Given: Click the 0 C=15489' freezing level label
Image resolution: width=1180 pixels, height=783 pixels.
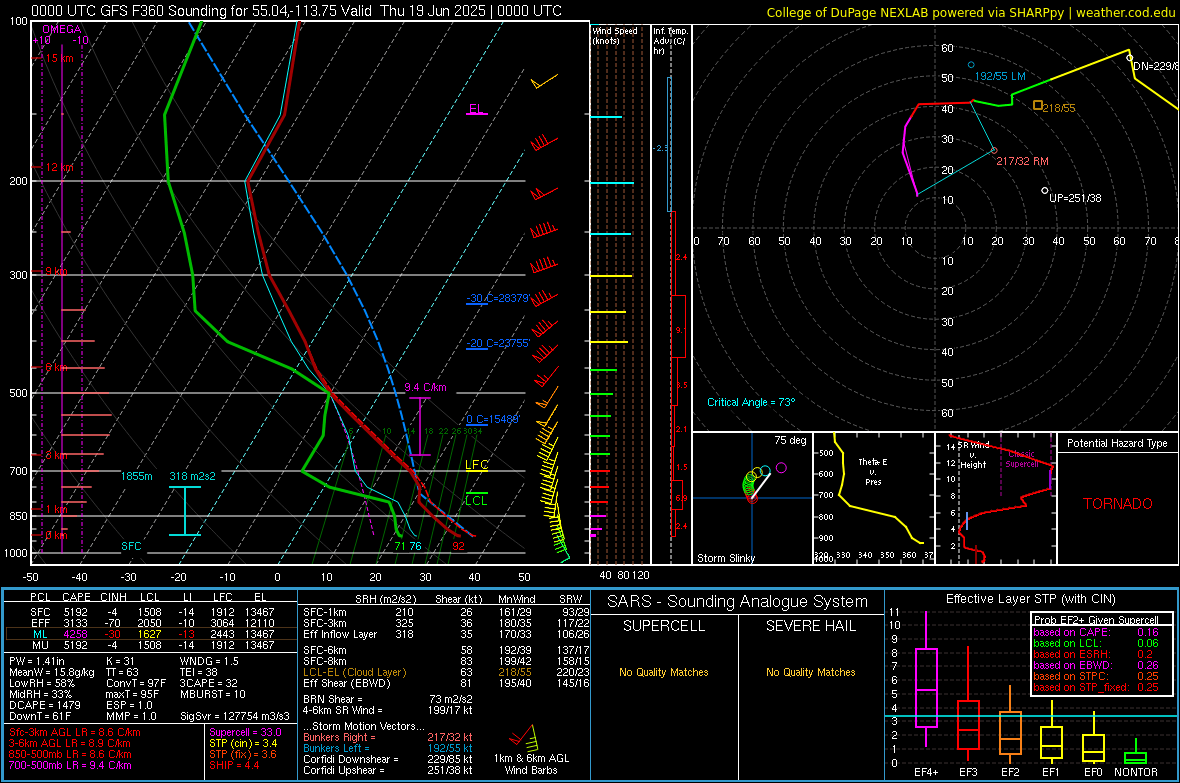Looking at the screenshot, I should tap(493, 419).
